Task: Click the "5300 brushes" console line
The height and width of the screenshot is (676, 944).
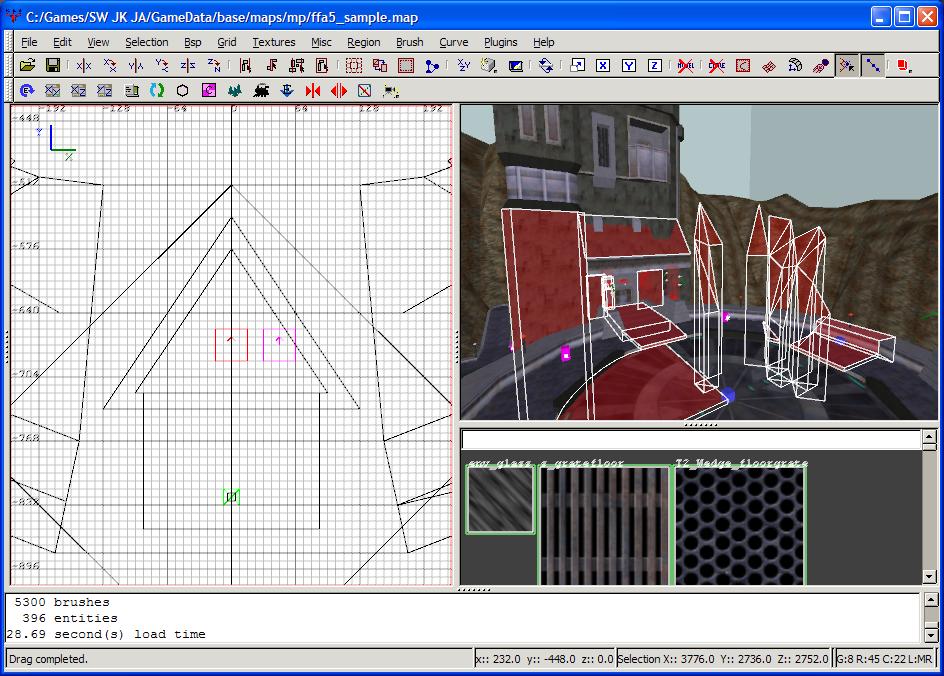Action: tap(61, 602)
